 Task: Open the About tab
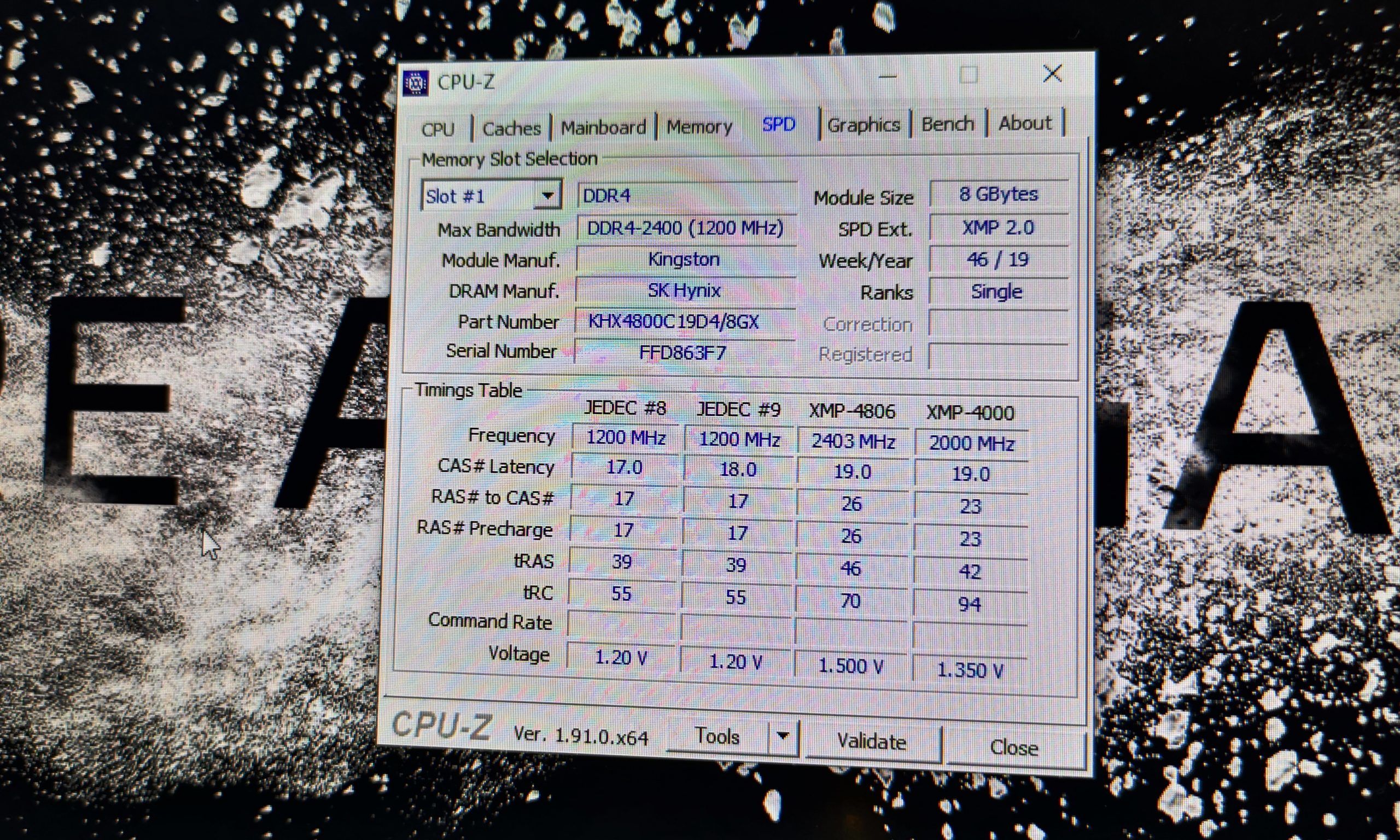pos(1025,123)
